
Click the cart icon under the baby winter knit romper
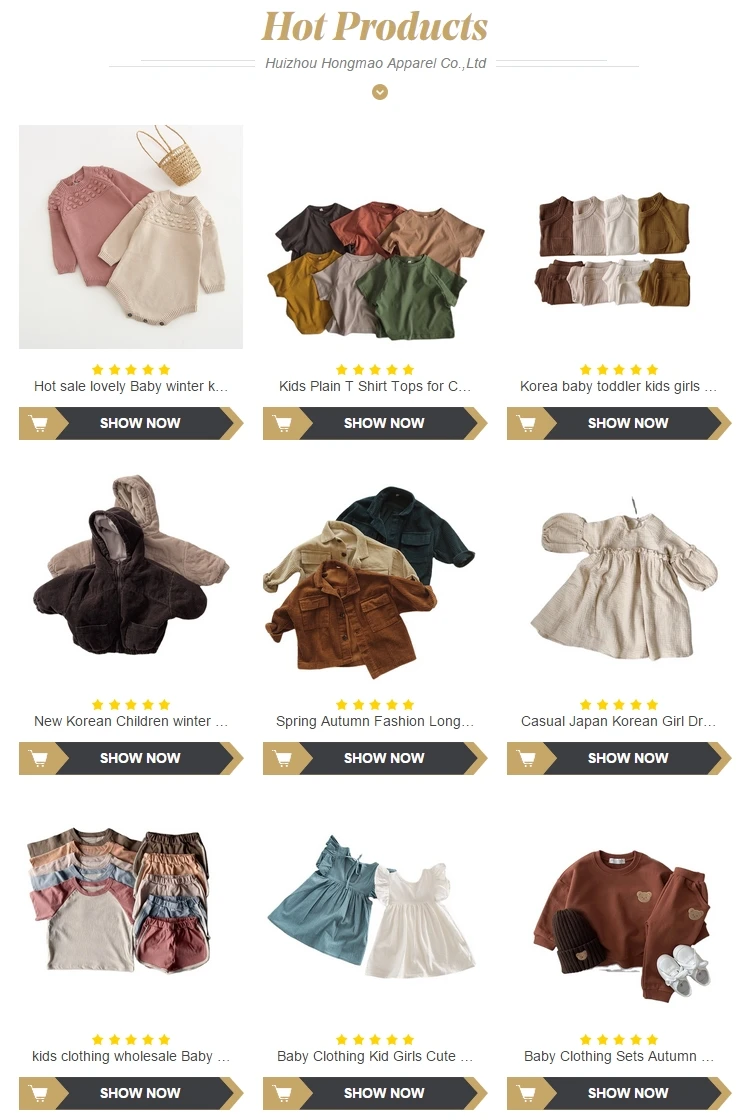(x=39, y=424)
